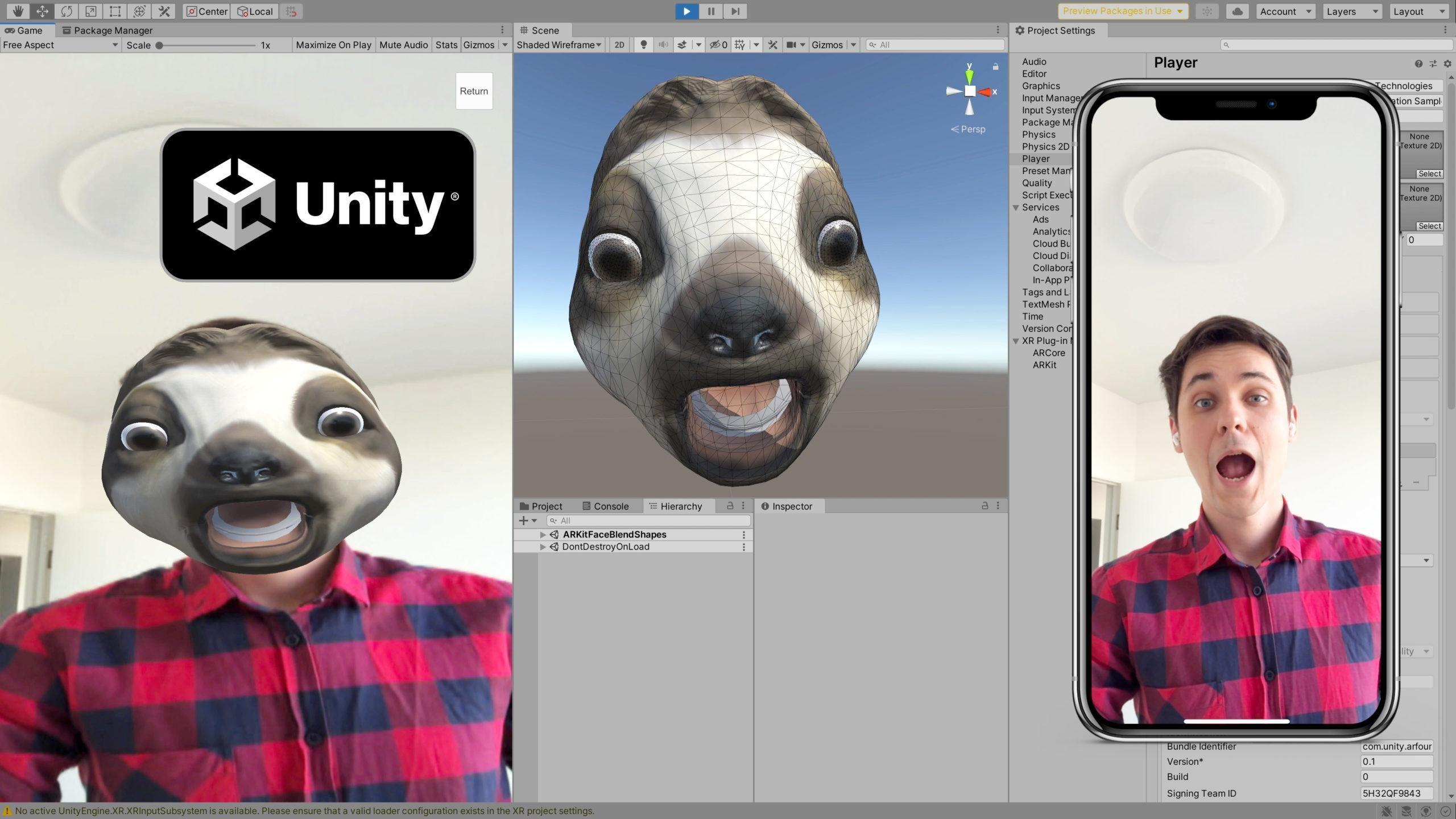The width and height of the screenshot is (1456, 819).
Task: Select the Transform tool
Action: coord(139,11)
